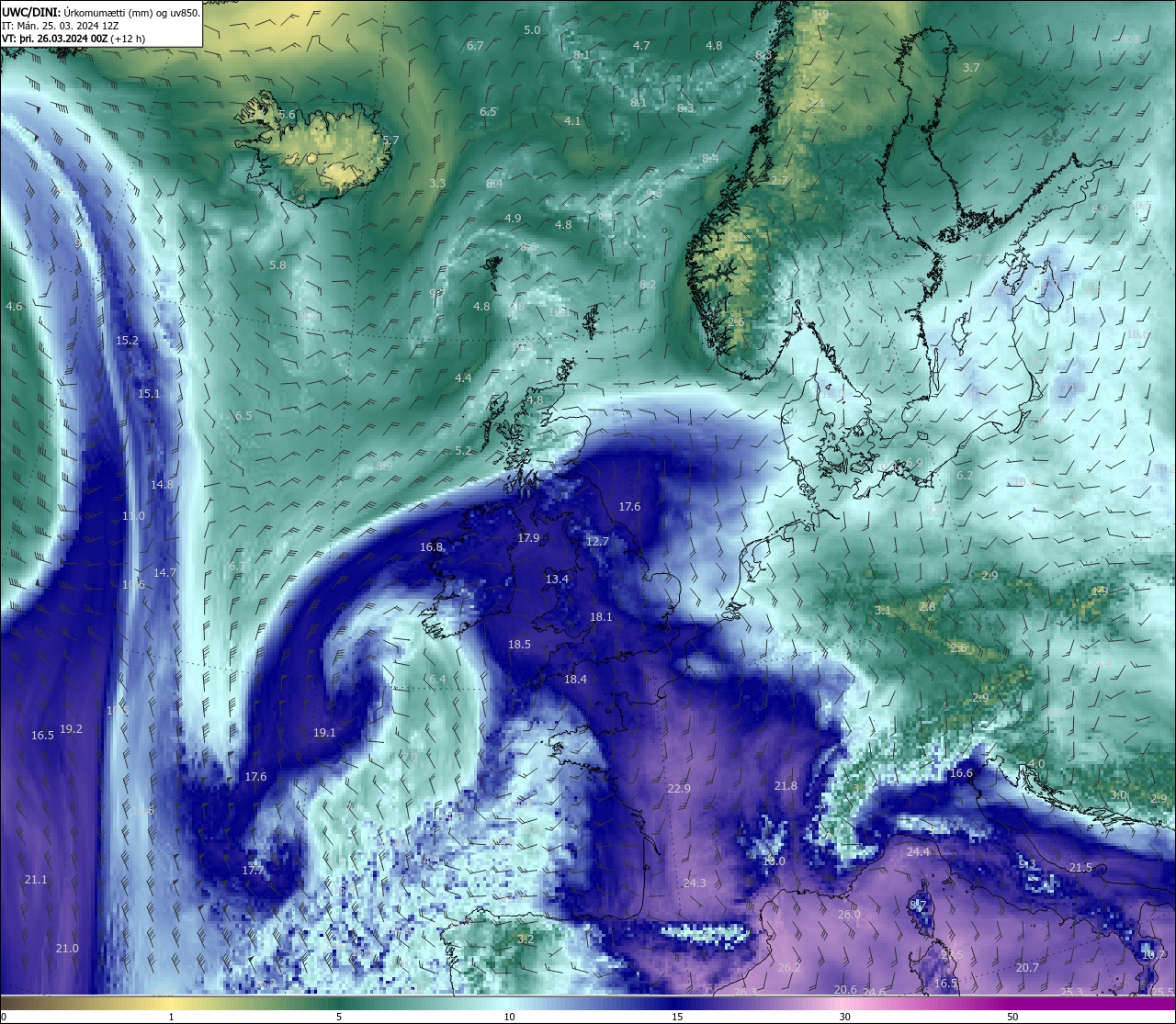Click the map value '5.2' west of Scotland
This screenshot has height=1024, width=1176.
(x=463, y=450)
